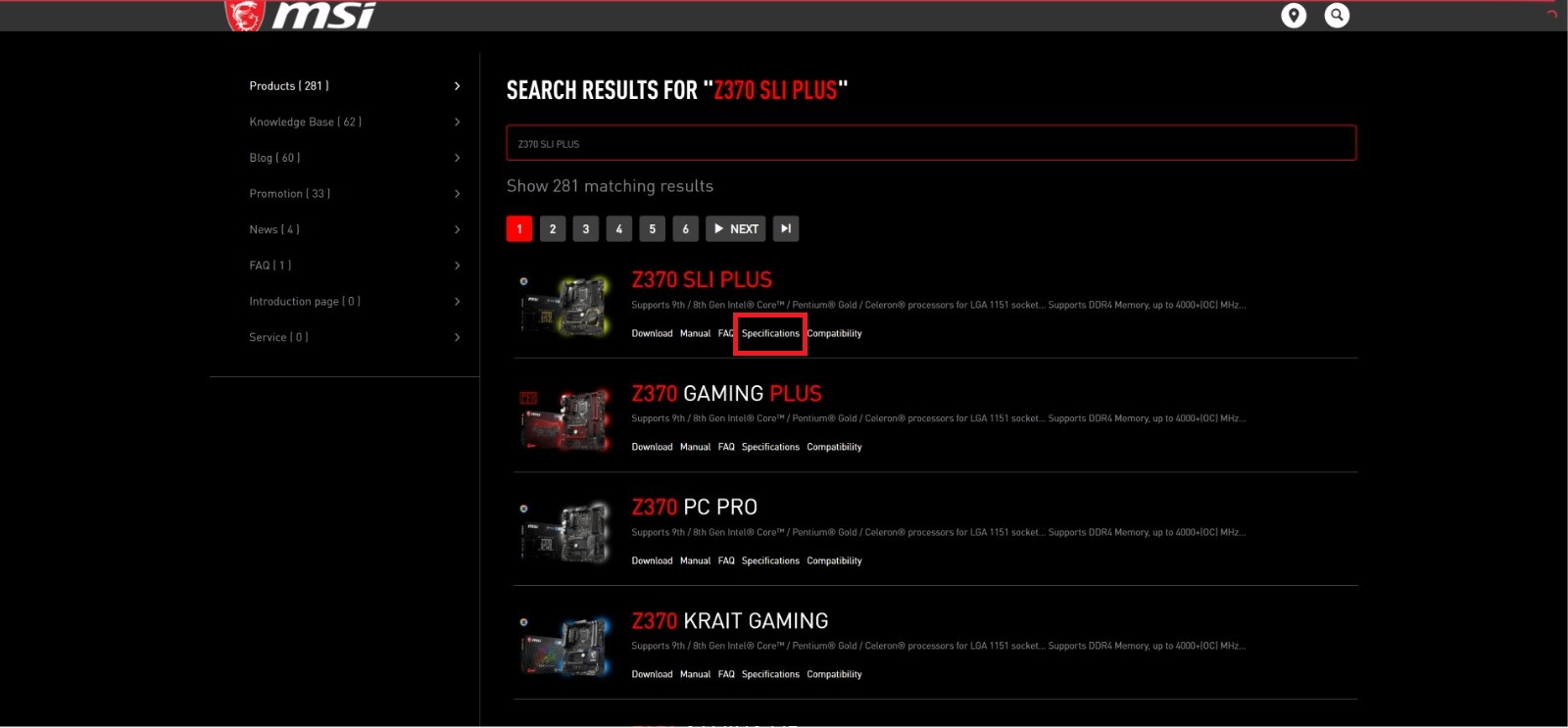Open Compatibility for Z370 GAMING PLUS
1568x728 pixels.
coord(834,448)
